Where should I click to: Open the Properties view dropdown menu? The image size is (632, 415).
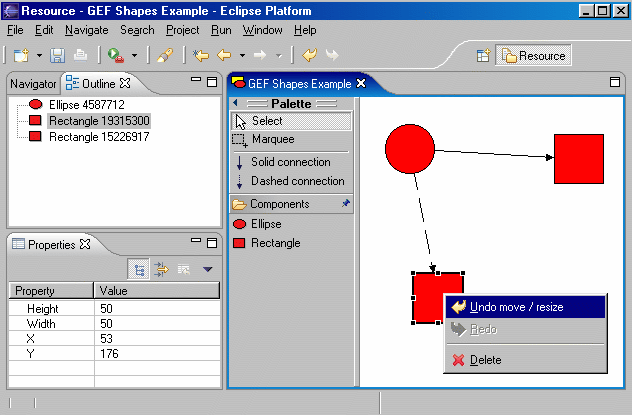pyautogui.click(x=207, y=269)
